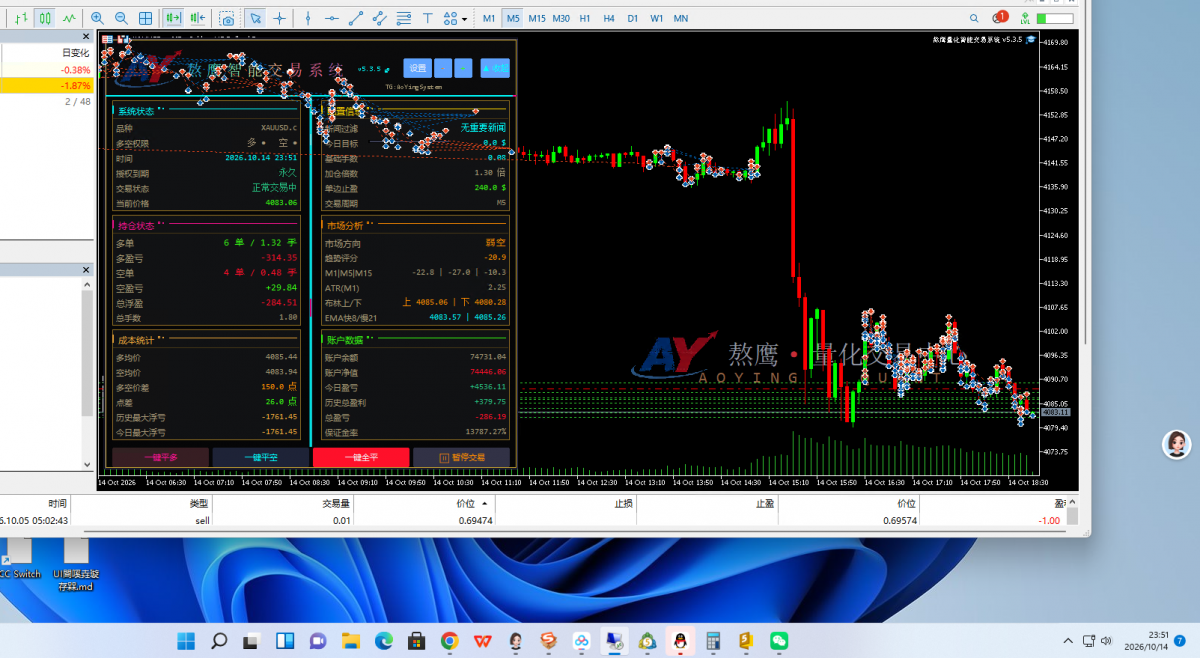Viewport: 1200px width, 658px height.
Task: Pick the Fibonacci retracement tool
Action: click(404, 18)
